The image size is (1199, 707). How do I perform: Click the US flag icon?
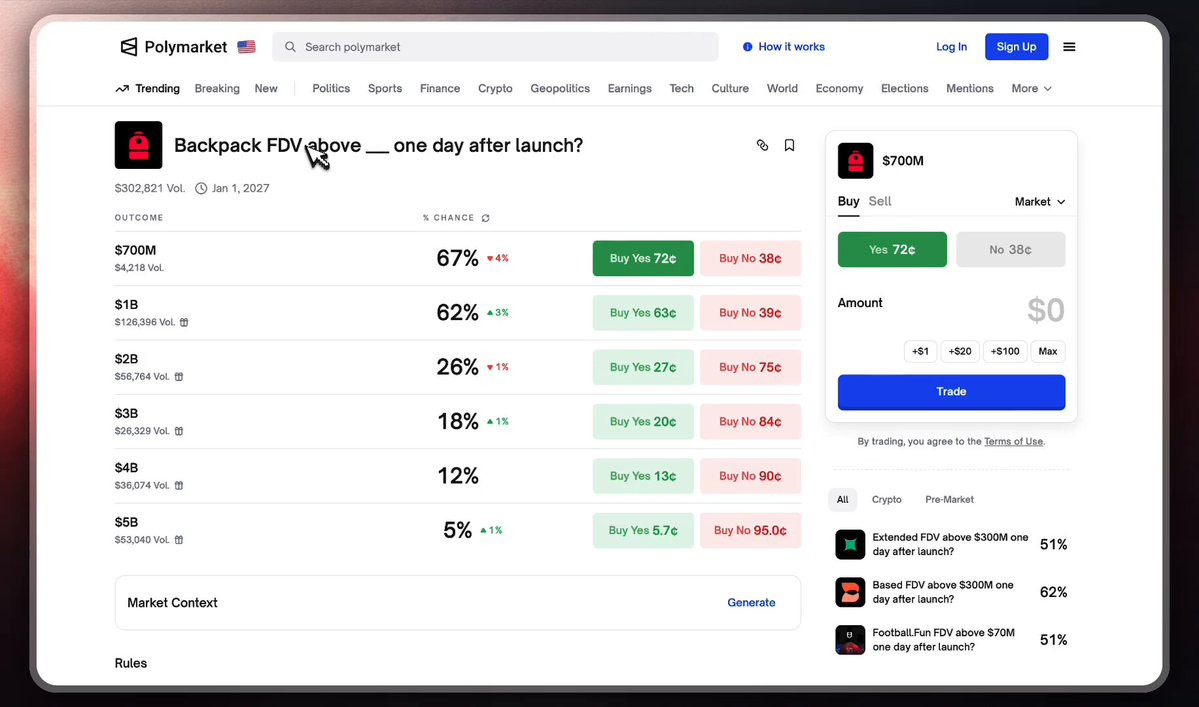click(x=246, y=47)
